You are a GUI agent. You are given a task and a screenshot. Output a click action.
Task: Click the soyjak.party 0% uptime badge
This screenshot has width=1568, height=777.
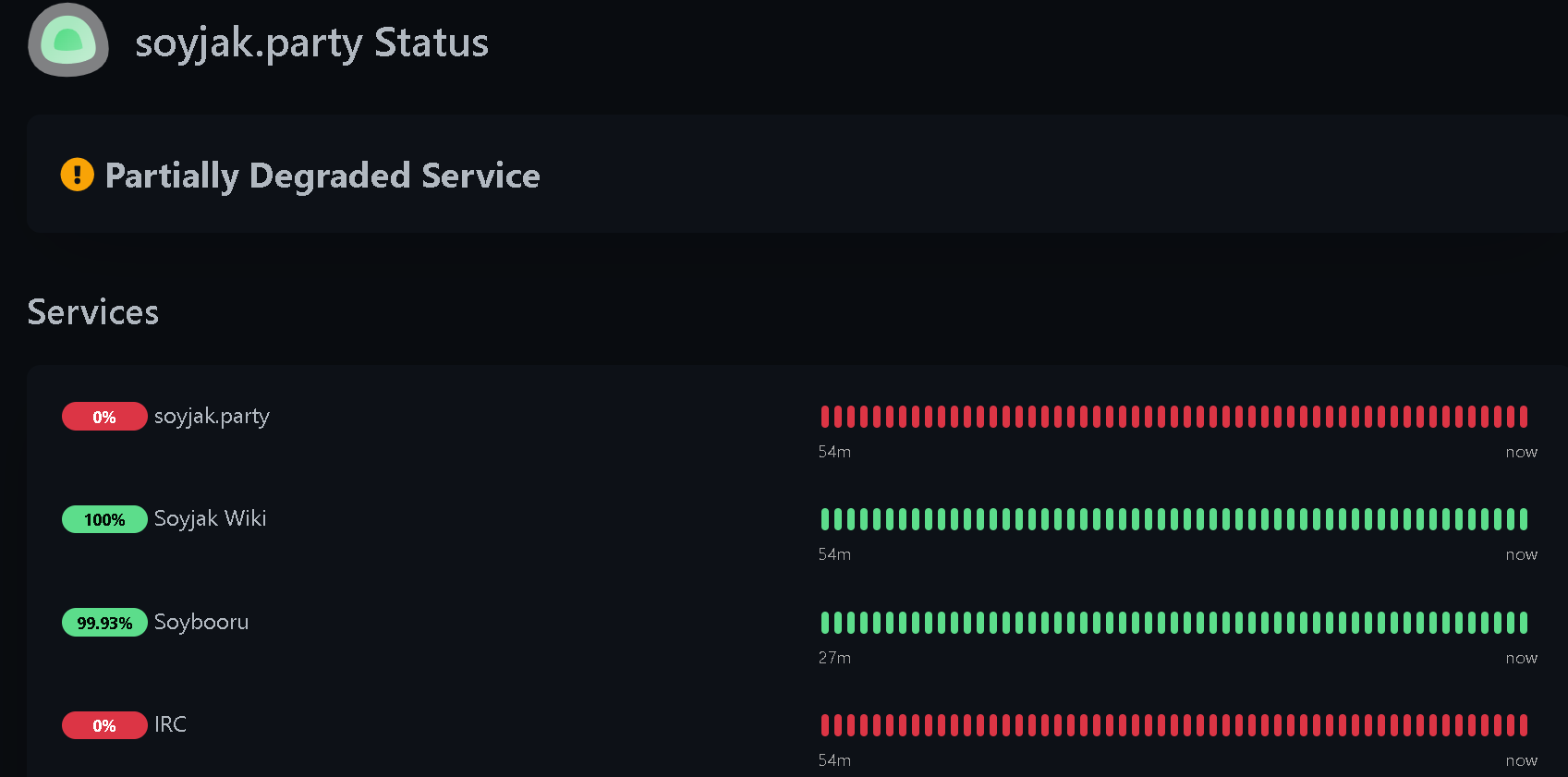[104, 417]
